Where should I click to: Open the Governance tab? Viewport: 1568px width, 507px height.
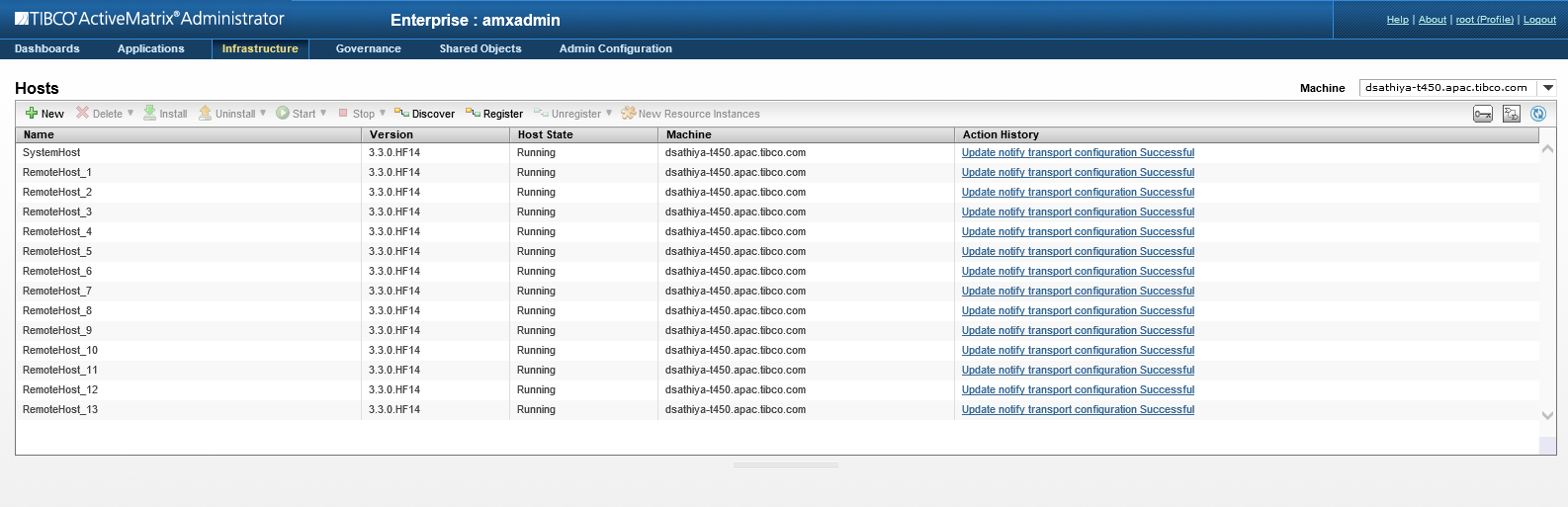368,48
